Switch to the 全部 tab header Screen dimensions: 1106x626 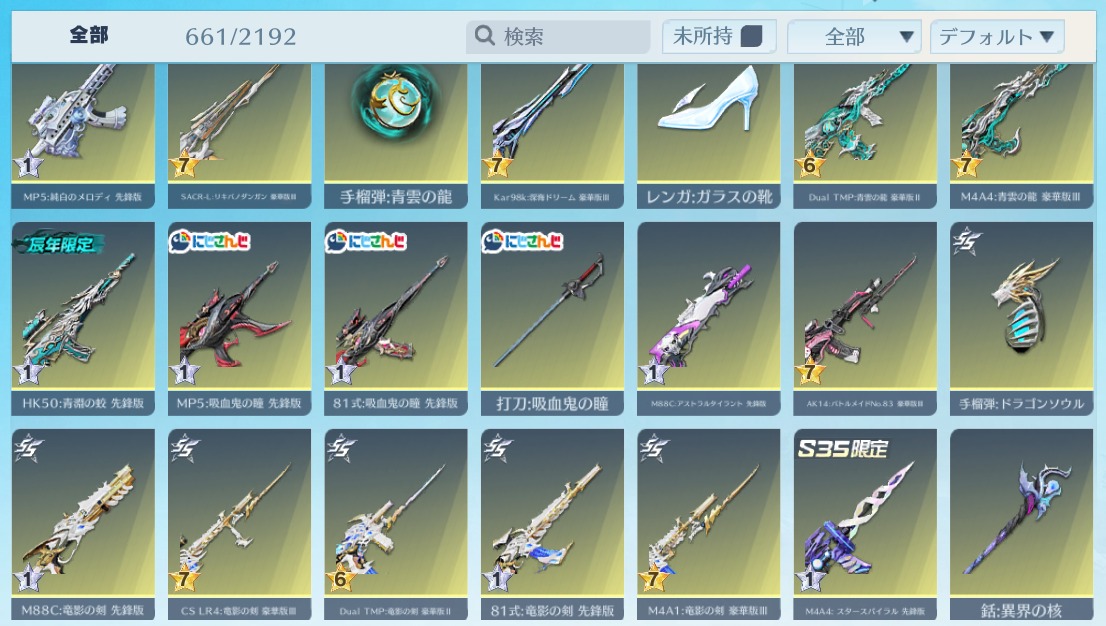[89, 35]
